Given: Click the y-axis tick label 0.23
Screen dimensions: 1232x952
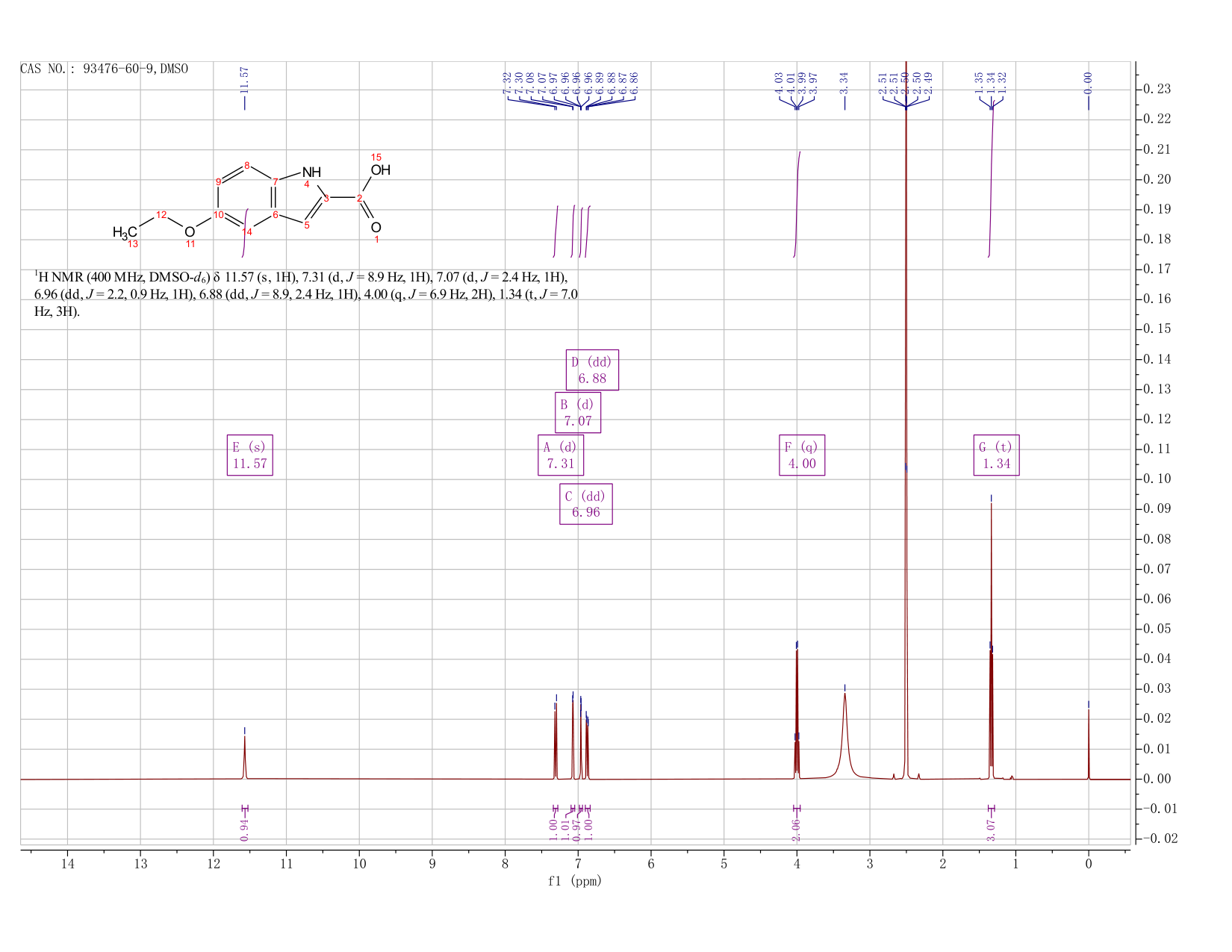Looking at the screenshot, I should (x=1156, y=90).
